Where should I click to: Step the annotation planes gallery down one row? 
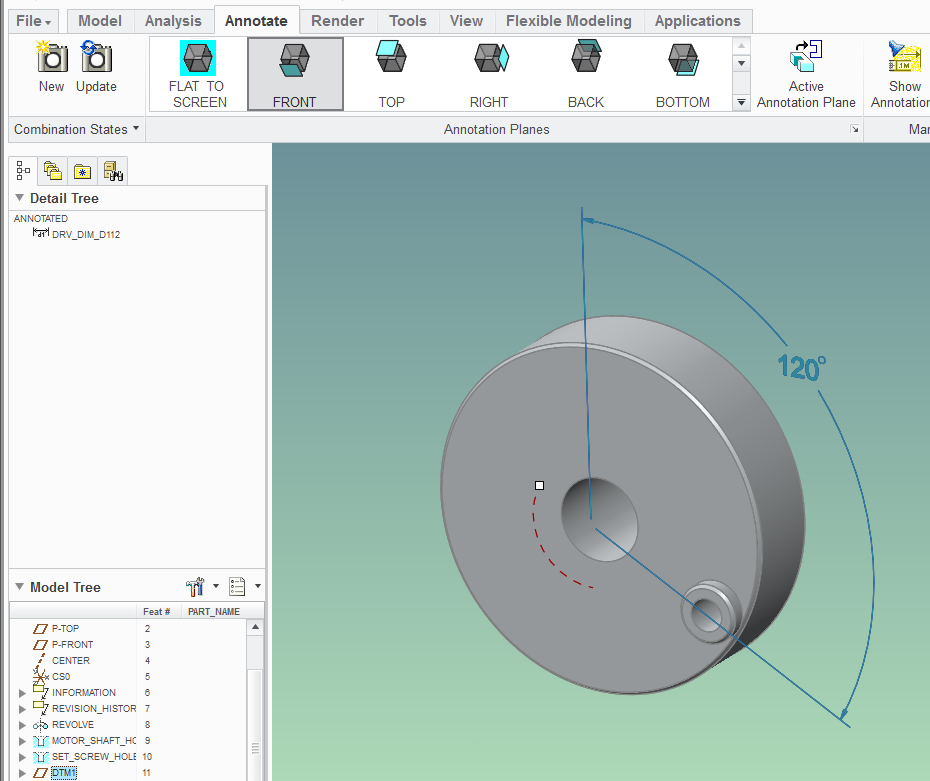click(741, 63)
